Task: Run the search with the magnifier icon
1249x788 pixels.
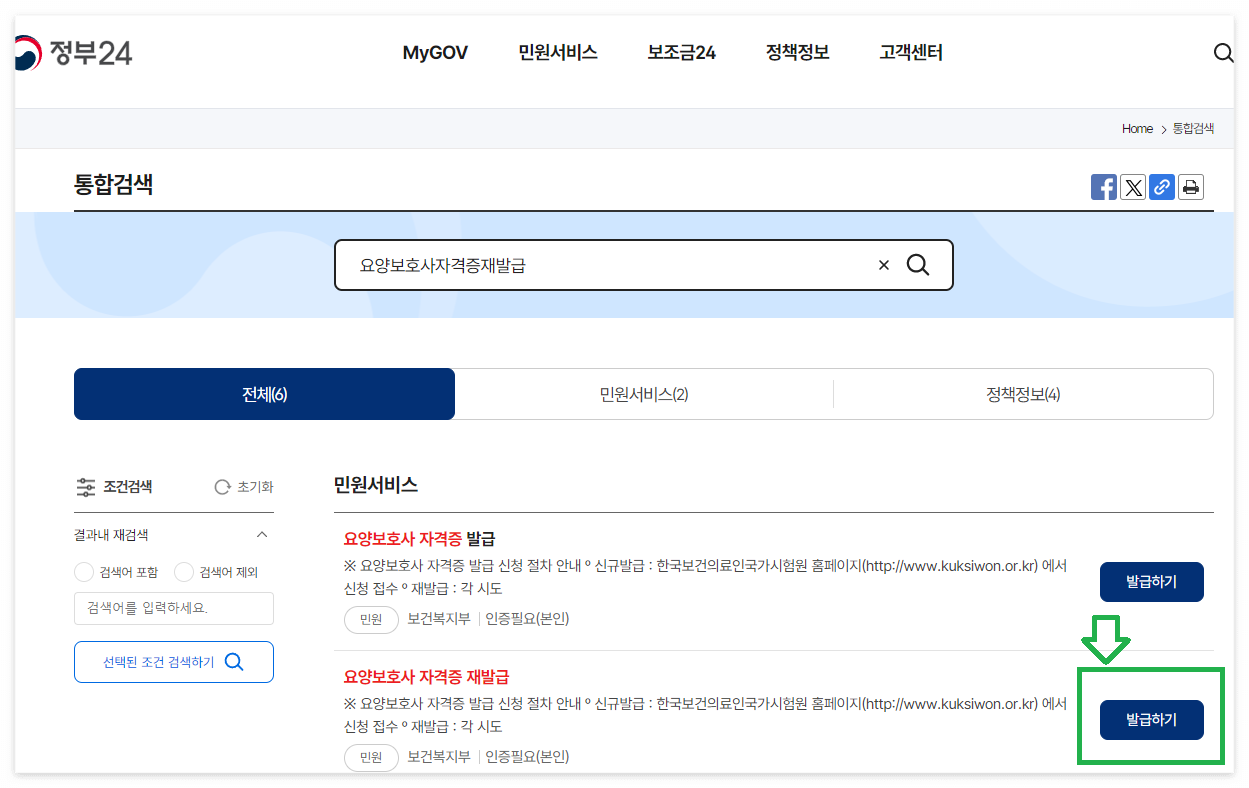Action: [917, 264]
